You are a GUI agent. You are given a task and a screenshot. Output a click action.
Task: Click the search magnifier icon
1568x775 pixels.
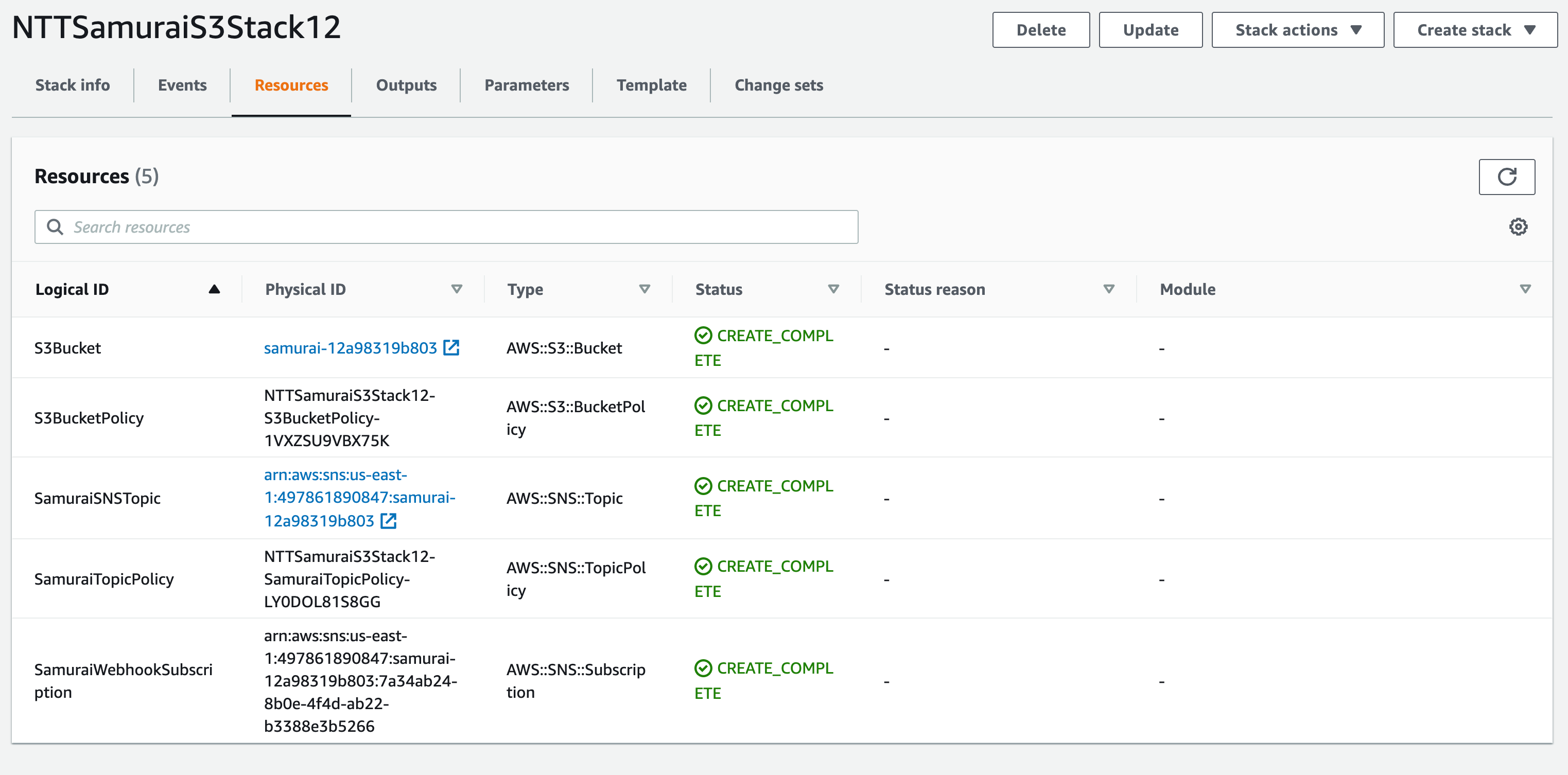click(55, 227)
